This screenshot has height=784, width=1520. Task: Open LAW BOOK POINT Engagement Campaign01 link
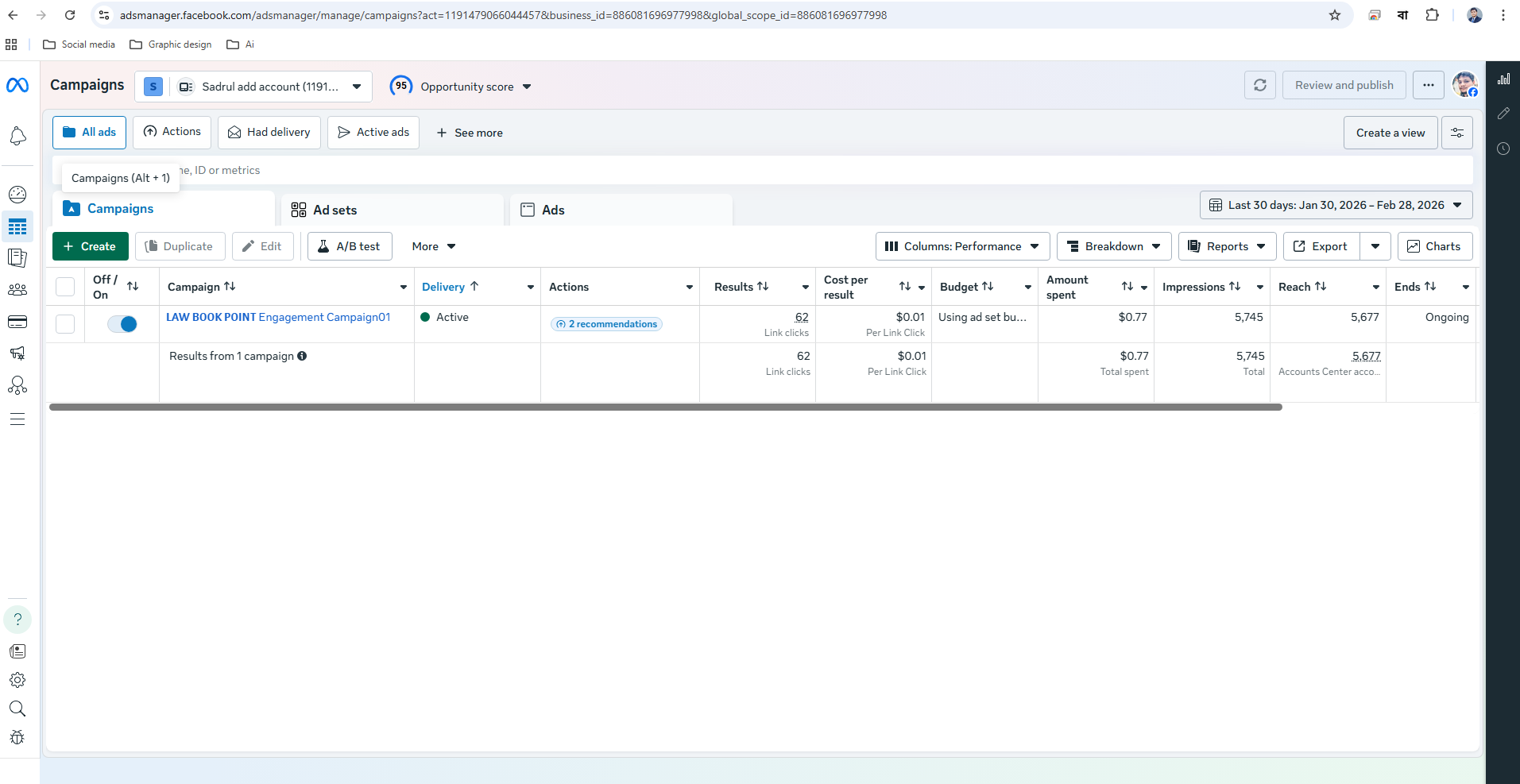278,317
